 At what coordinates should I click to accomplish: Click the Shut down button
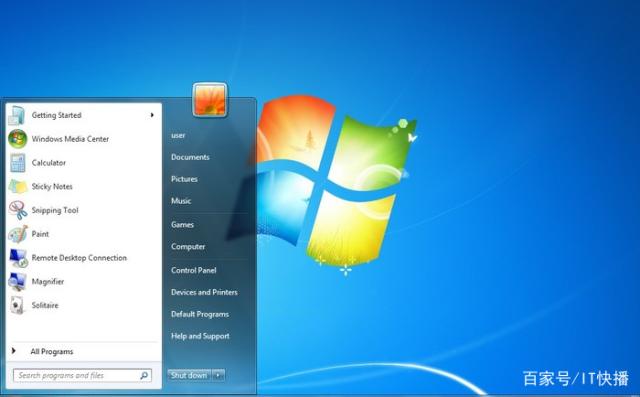coord(189,375)
